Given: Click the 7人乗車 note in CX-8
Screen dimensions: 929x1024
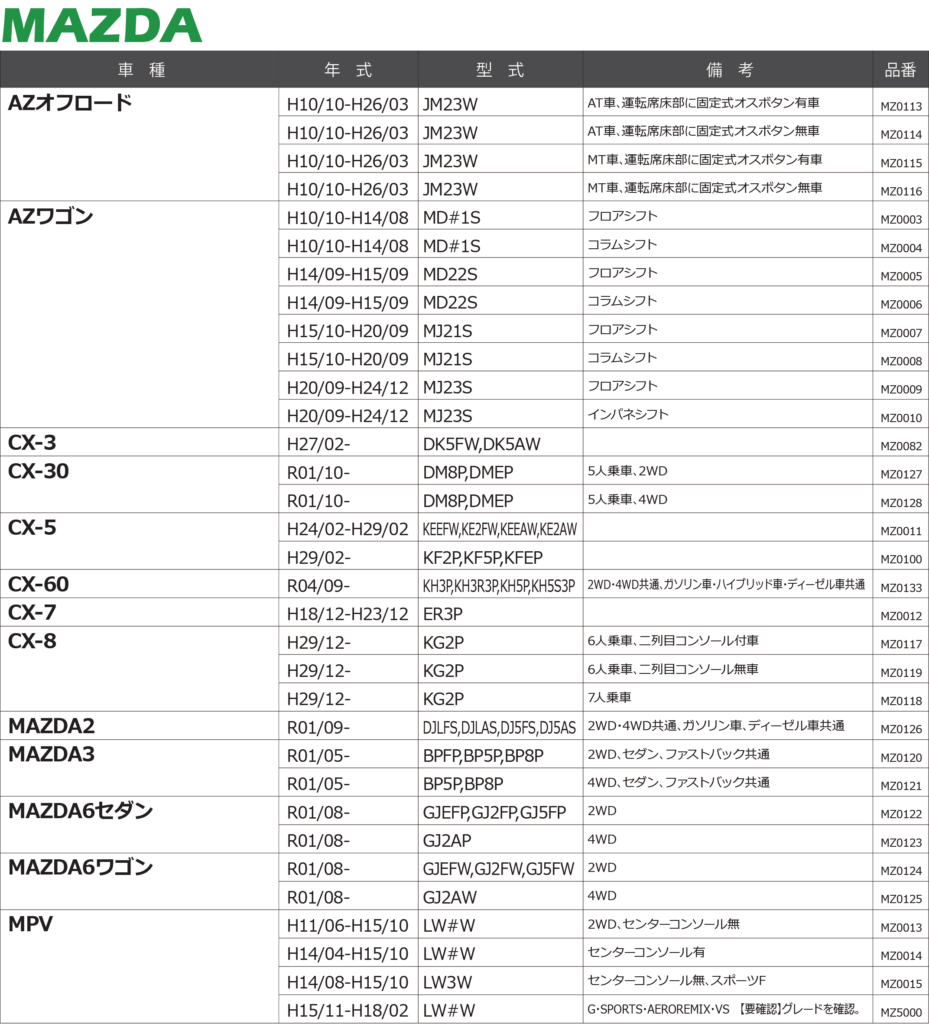Looking at the screenshot, I should (x=609, y=697).
